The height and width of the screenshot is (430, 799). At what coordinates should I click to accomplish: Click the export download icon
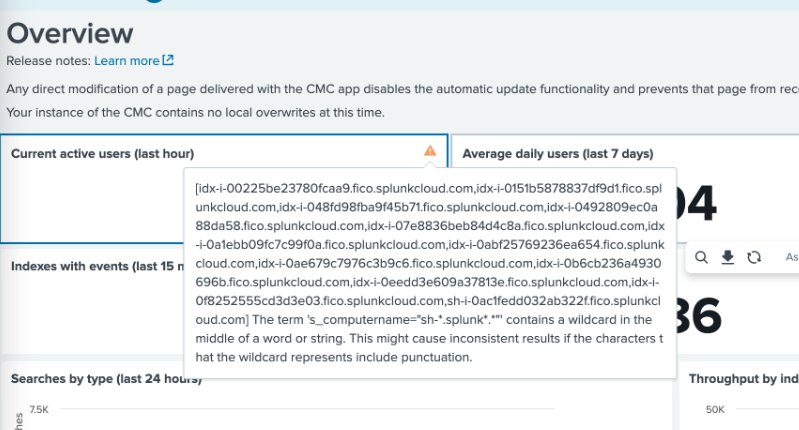[728, 258]
